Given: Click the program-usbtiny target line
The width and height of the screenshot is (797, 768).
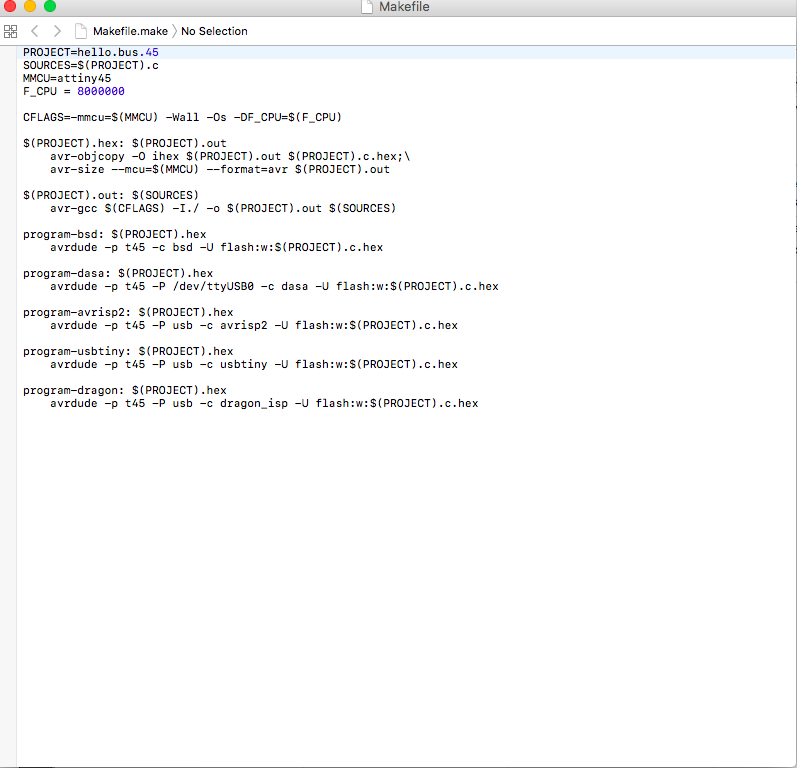Looking at the screenshot, I should tap(128, 352).
